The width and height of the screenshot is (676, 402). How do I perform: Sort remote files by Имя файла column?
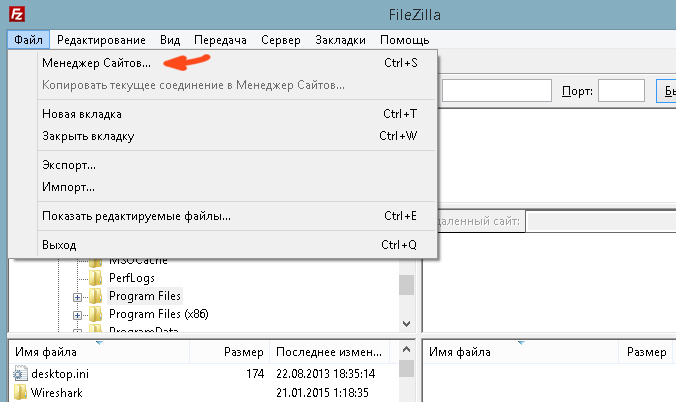[x=521, y=352]
